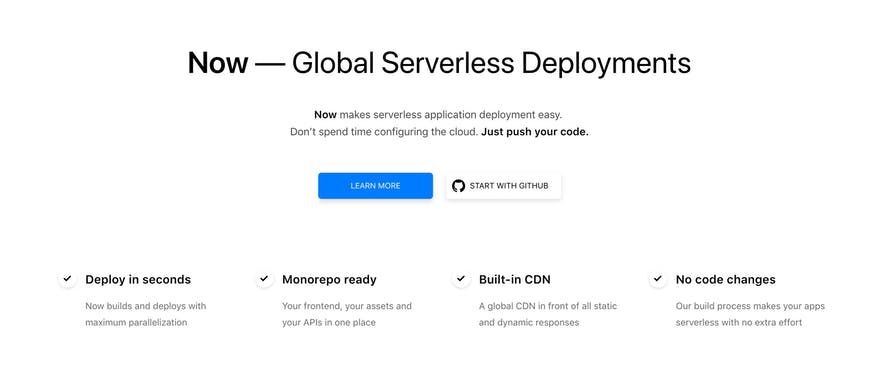
Task: Click the checkmark icon beside Built-in CDN
Action: coord(461,279)
